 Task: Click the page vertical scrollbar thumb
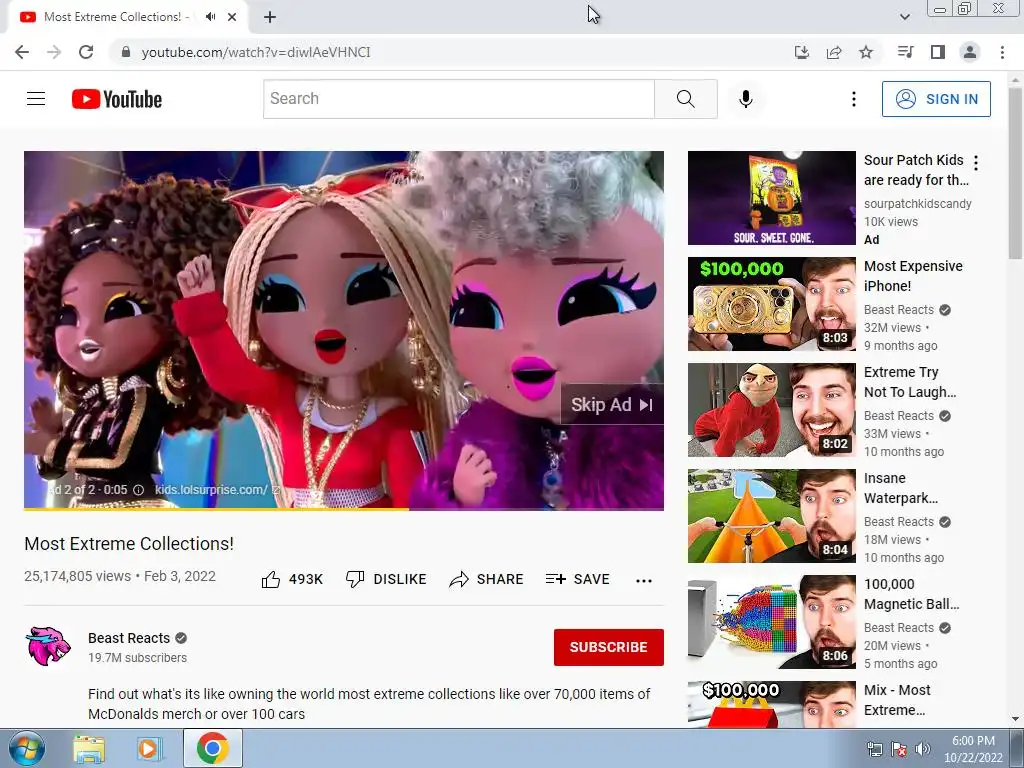pos(1016,173)
